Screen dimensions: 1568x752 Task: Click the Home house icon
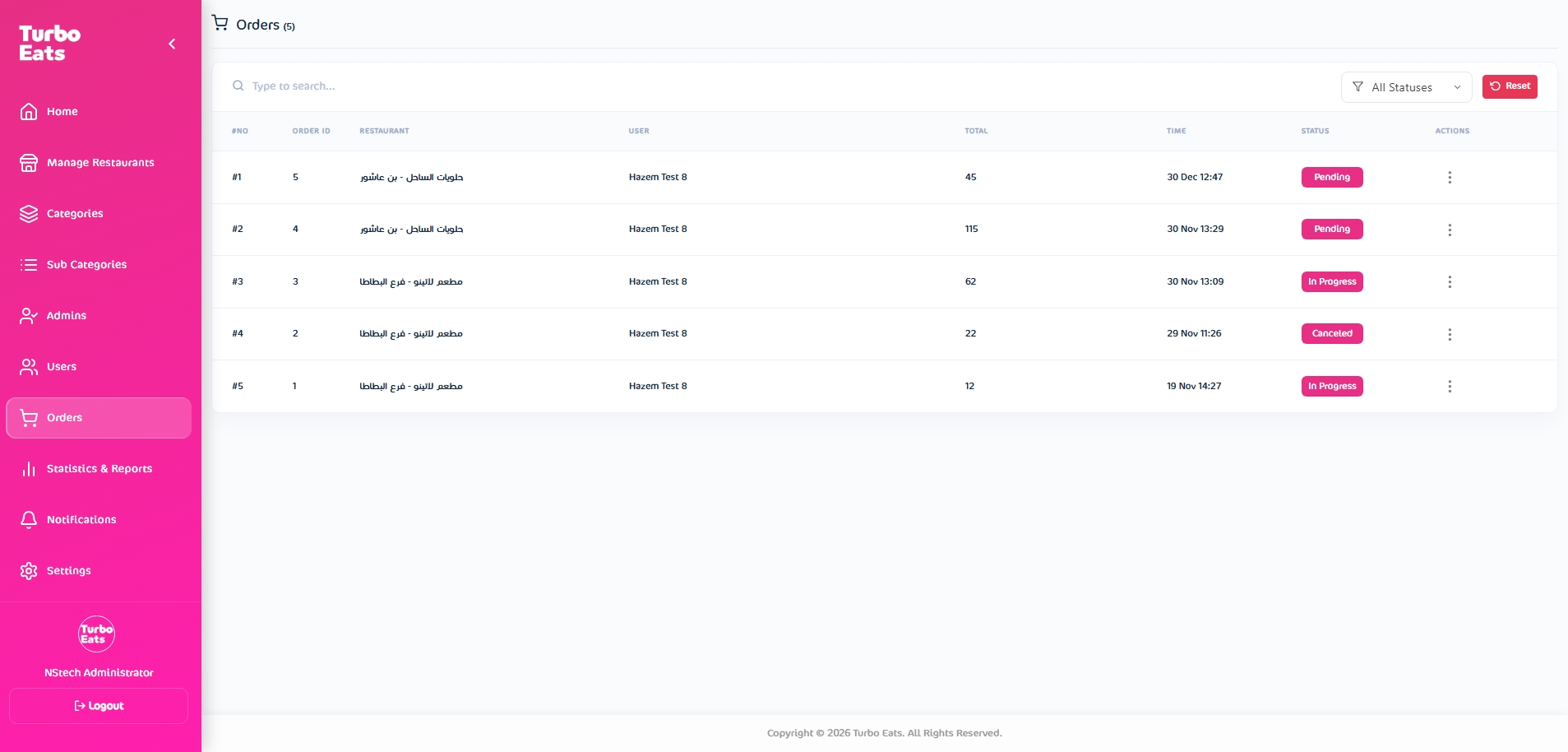click(x=29, y=112)
